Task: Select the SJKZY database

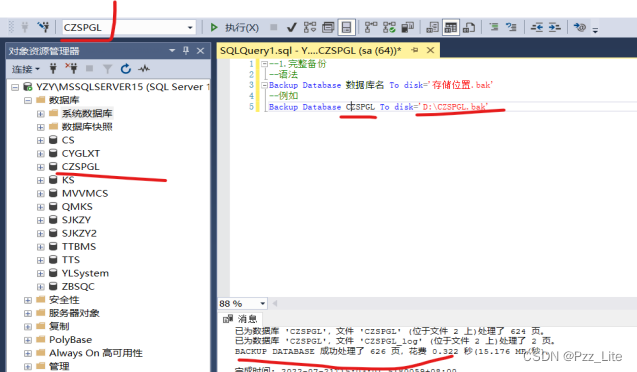Action: click(x=76, y=220)
